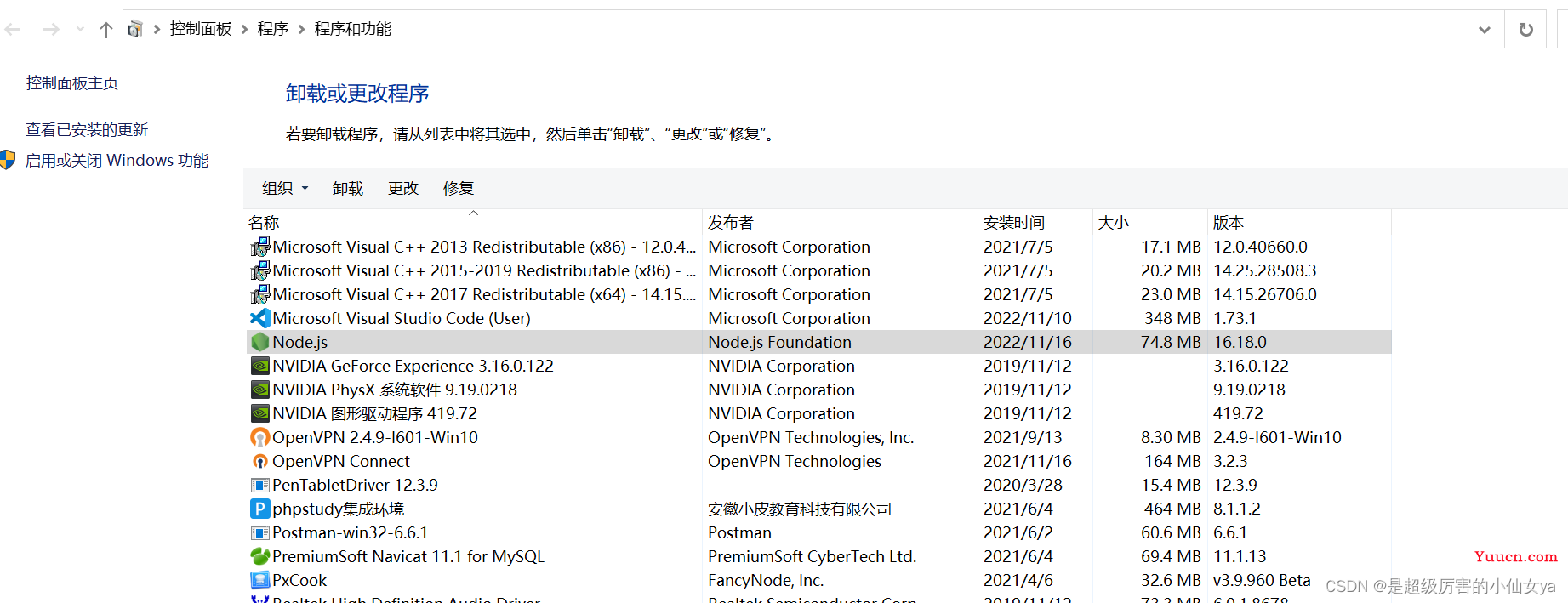This screenshot has width=1568, height=603.
Task: Select PremiumSoft Navicat 11.1 for MySQL entry
Action: pos(408,556)
